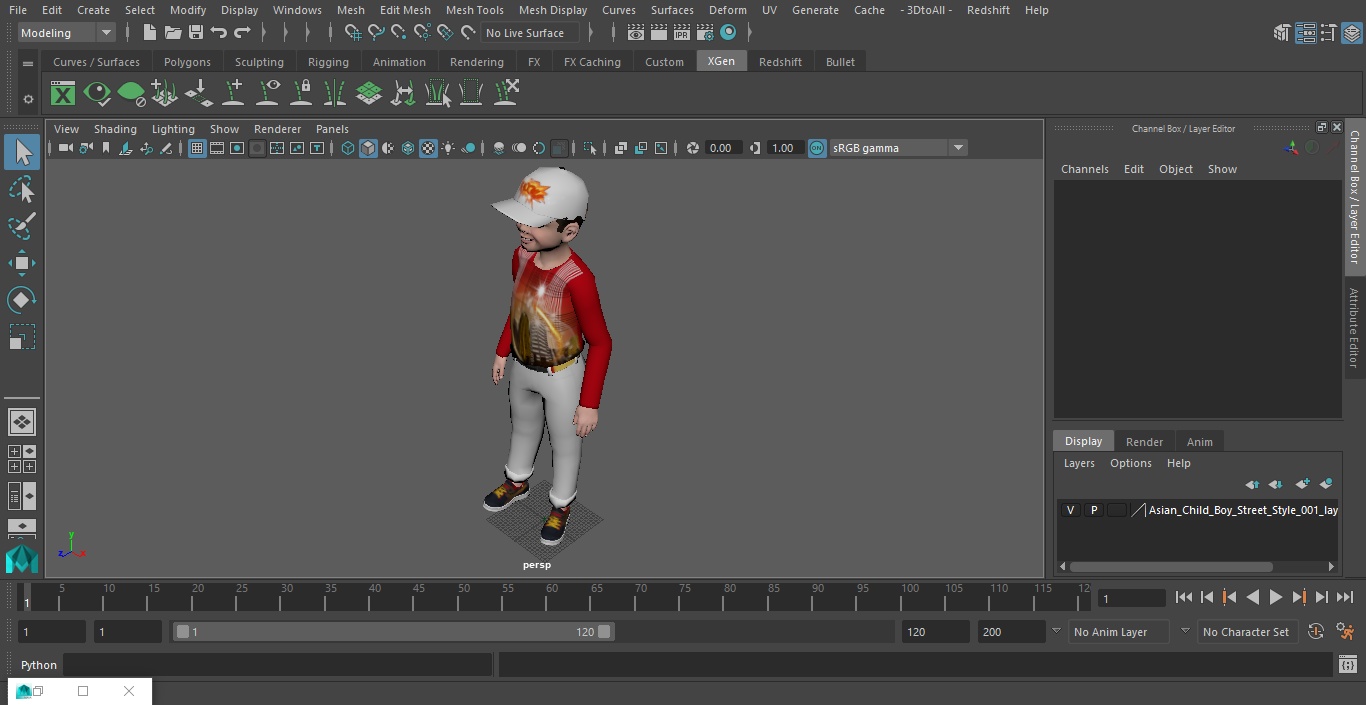Open shelf menu hamburger icon

pyautogui.click(x=28, y=63)
